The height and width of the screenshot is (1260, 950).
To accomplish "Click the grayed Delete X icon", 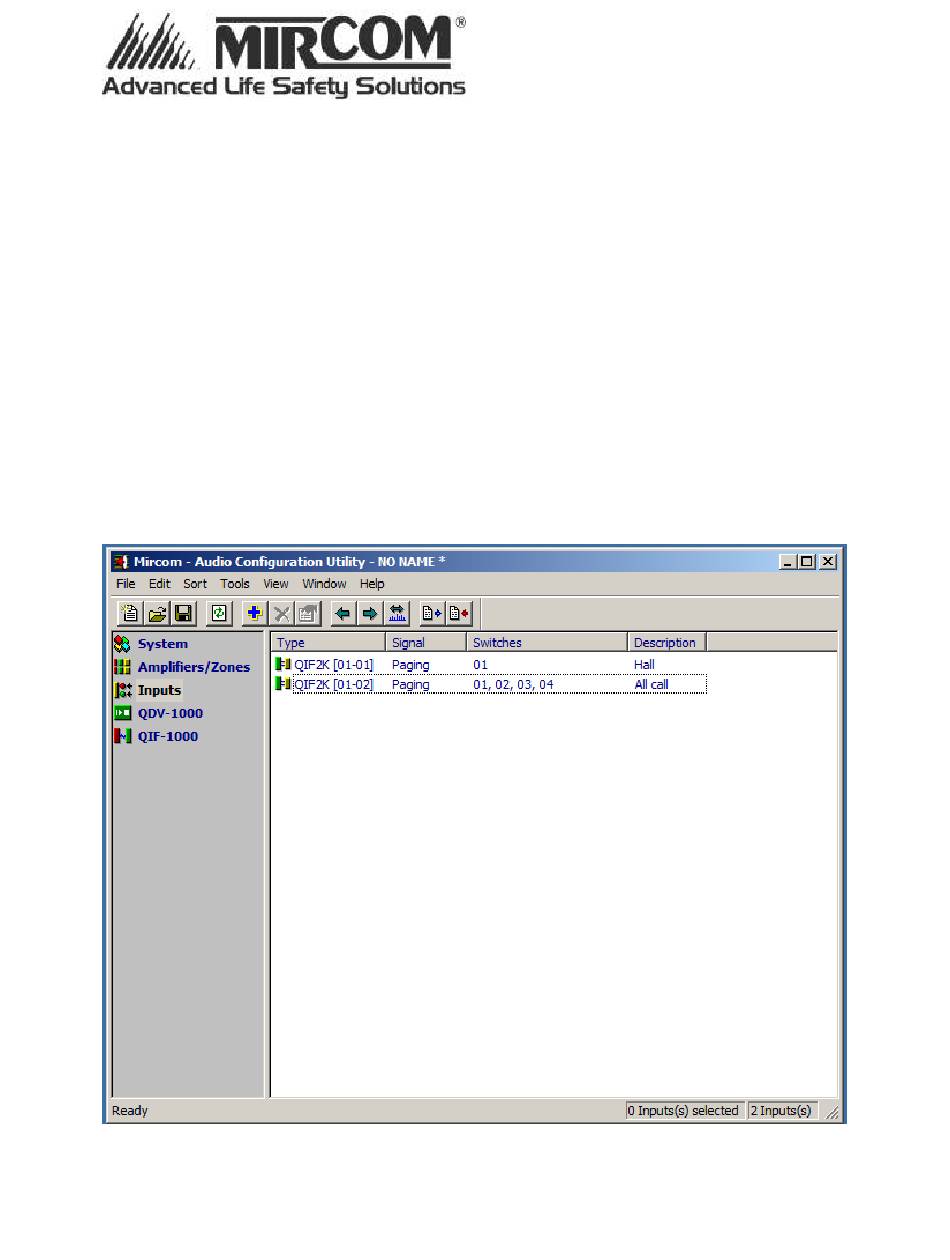I will pyautogui.click(x=282, y=613).
